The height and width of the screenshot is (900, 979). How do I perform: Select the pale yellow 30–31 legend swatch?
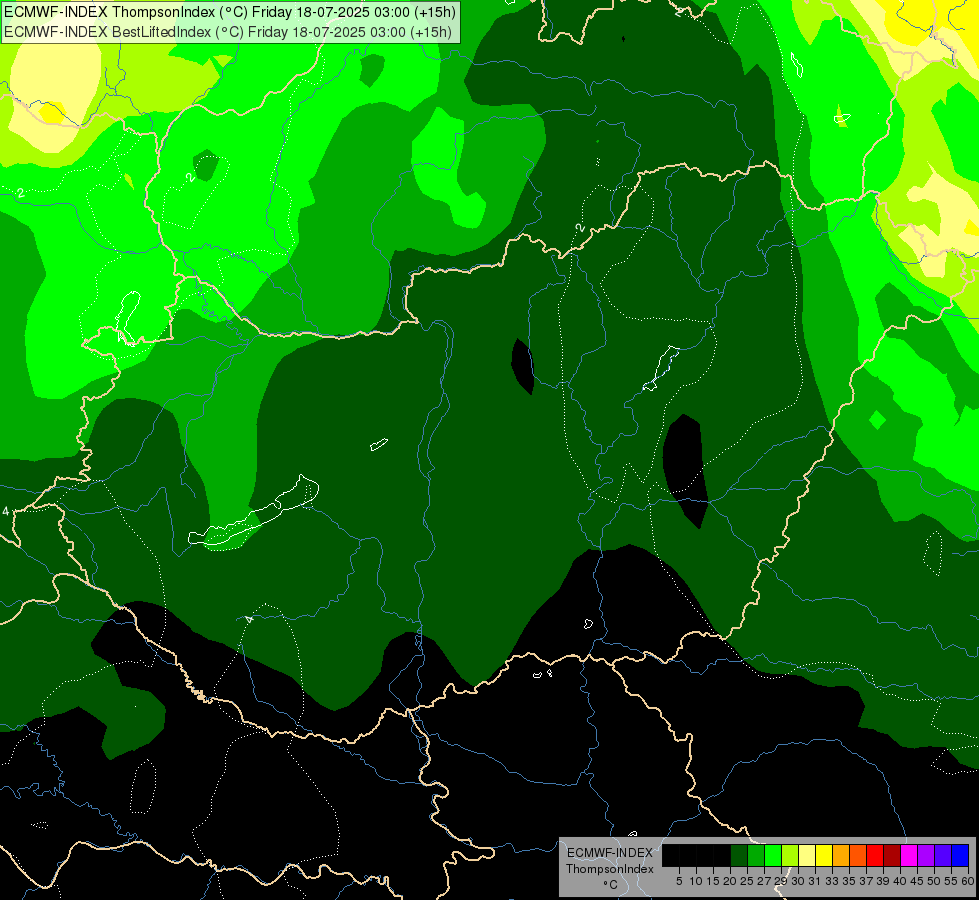(x=807, y=855)
